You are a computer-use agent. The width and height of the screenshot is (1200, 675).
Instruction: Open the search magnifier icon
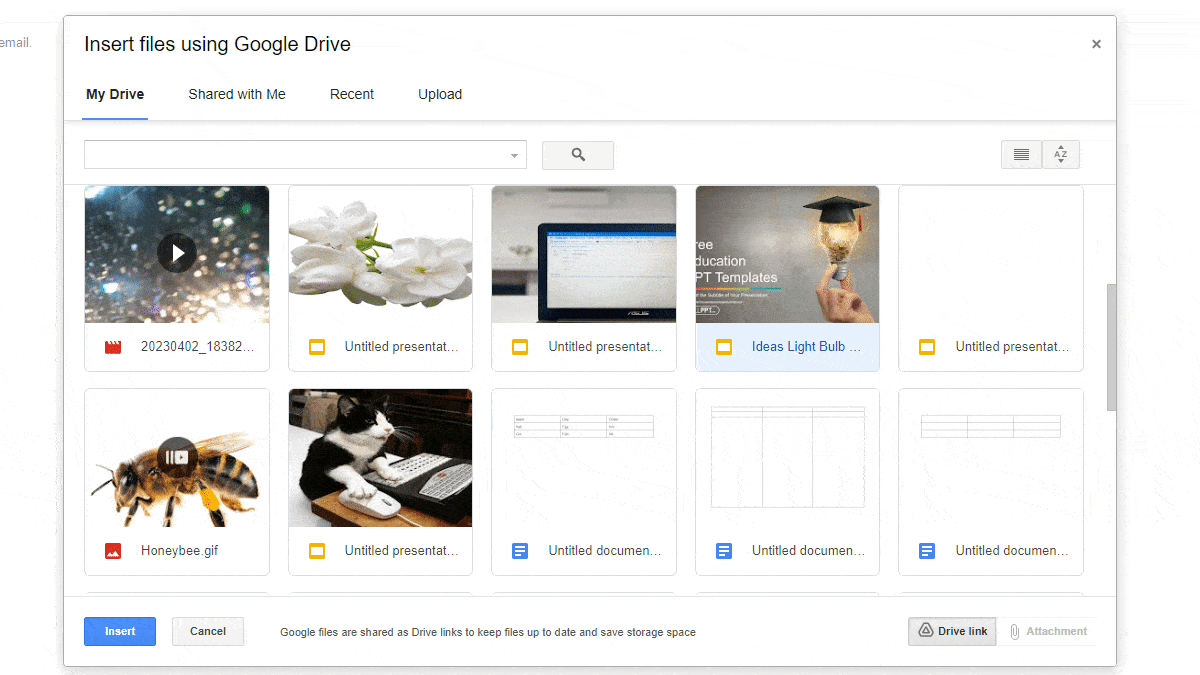[x=577, y=155]
